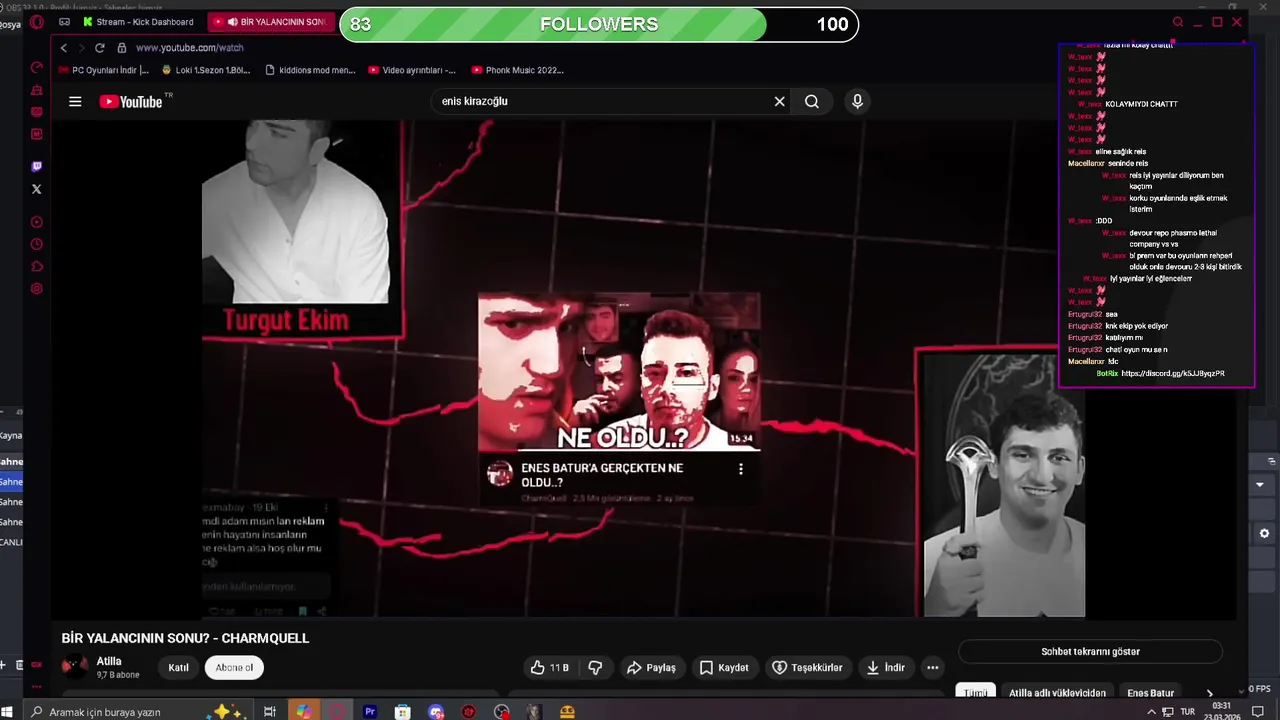Open OBS settings gear icon on right edge
Screen dimensions: 1280x720
(1264, 534)
